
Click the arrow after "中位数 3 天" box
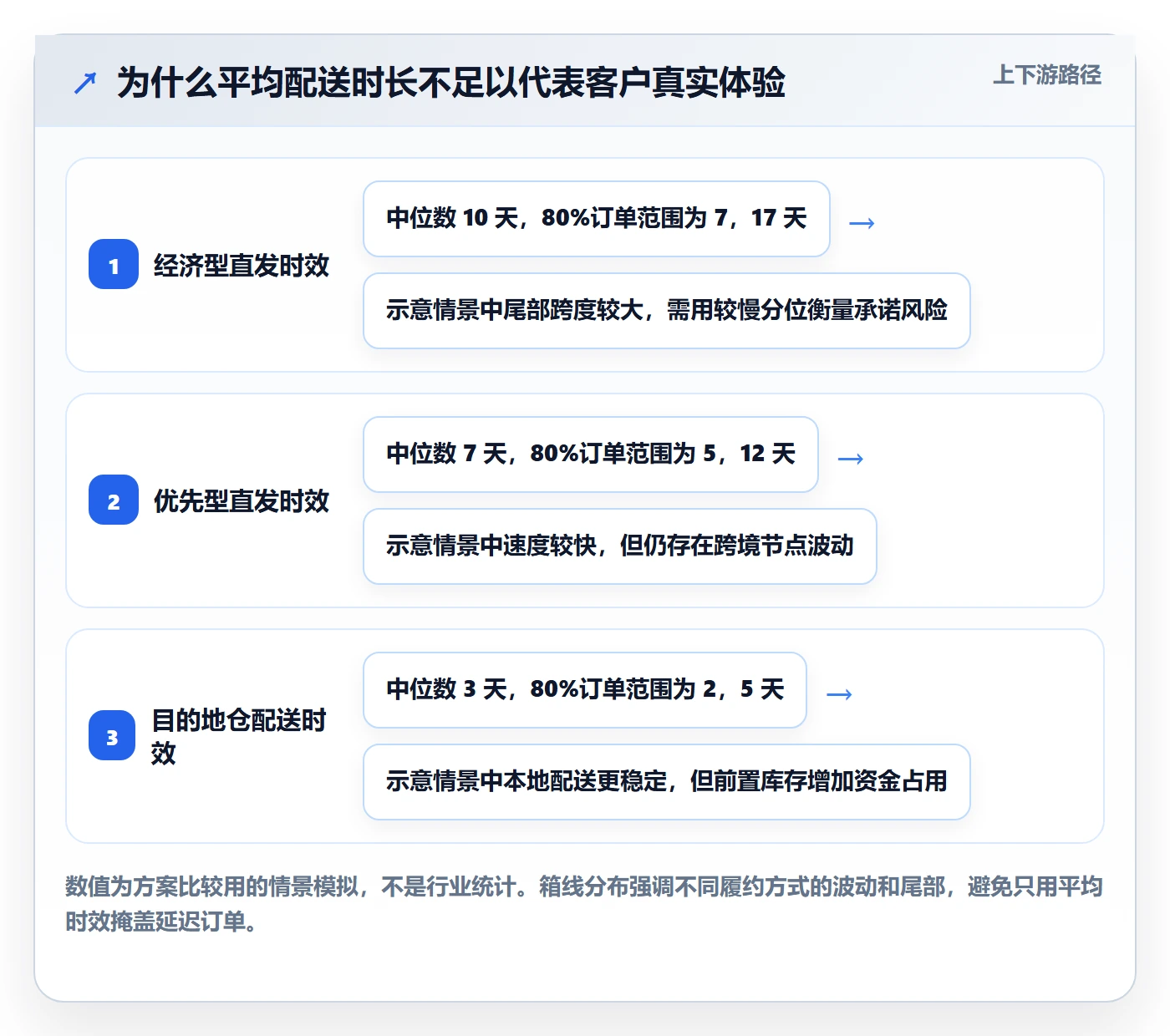pyautogui.click(x=839, y=693)
